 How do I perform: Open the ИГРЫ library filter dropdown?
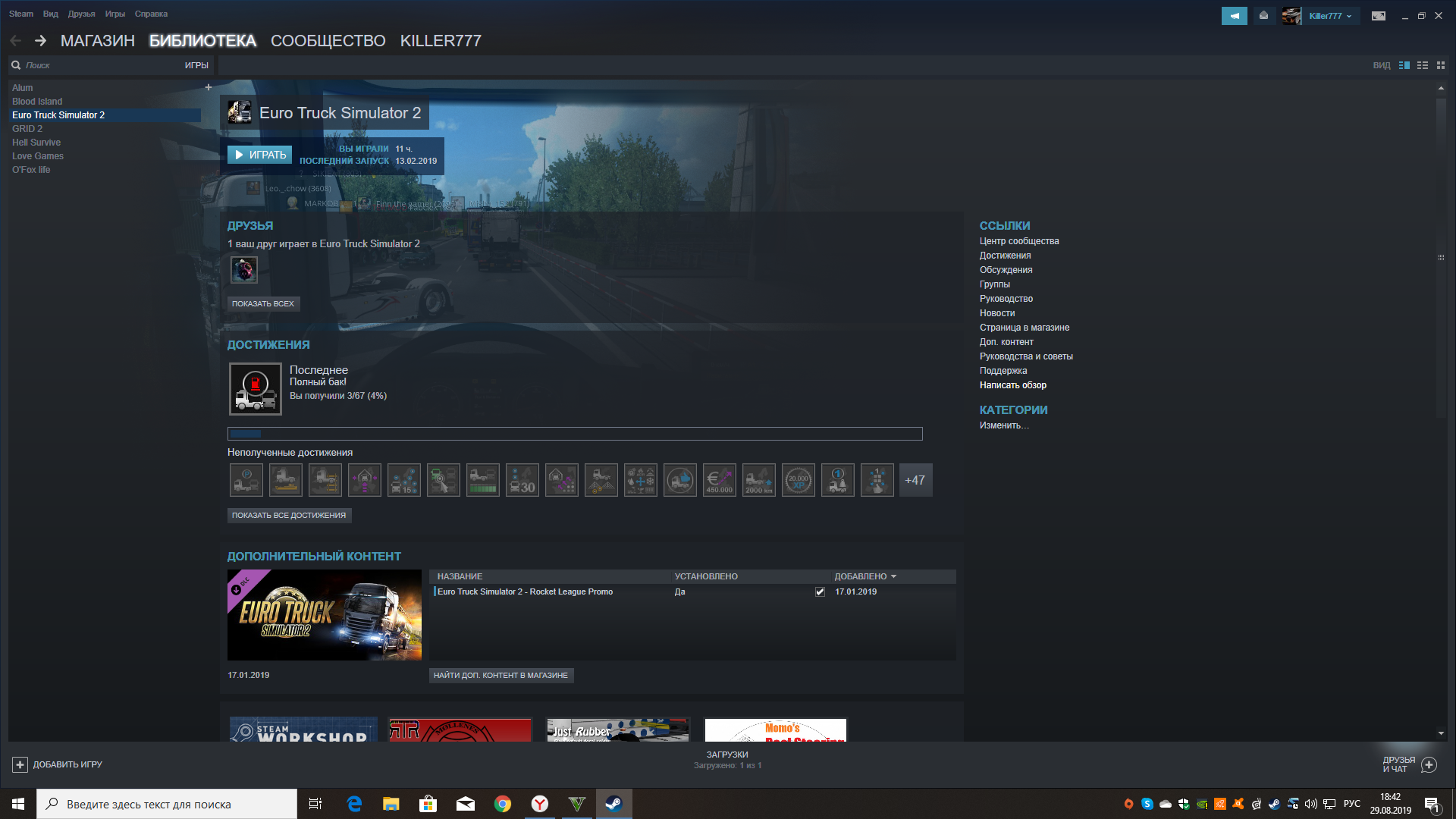tap(196, 65)
